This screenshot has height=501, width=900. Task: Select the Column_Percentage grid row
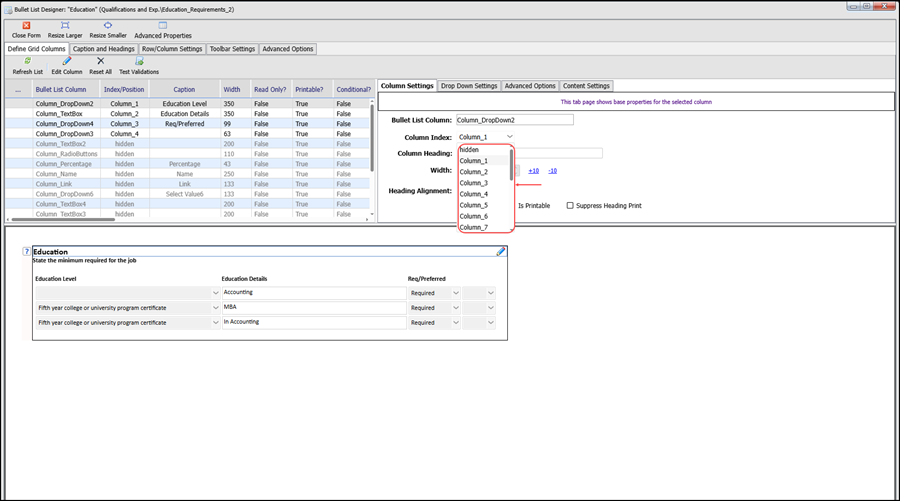(188, 164)
